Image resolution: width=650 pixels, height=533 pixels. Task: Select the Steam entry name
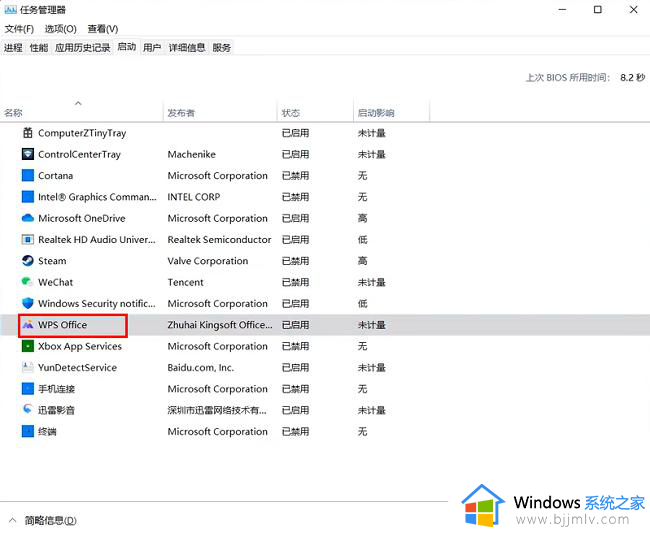[x=52, y=261]
